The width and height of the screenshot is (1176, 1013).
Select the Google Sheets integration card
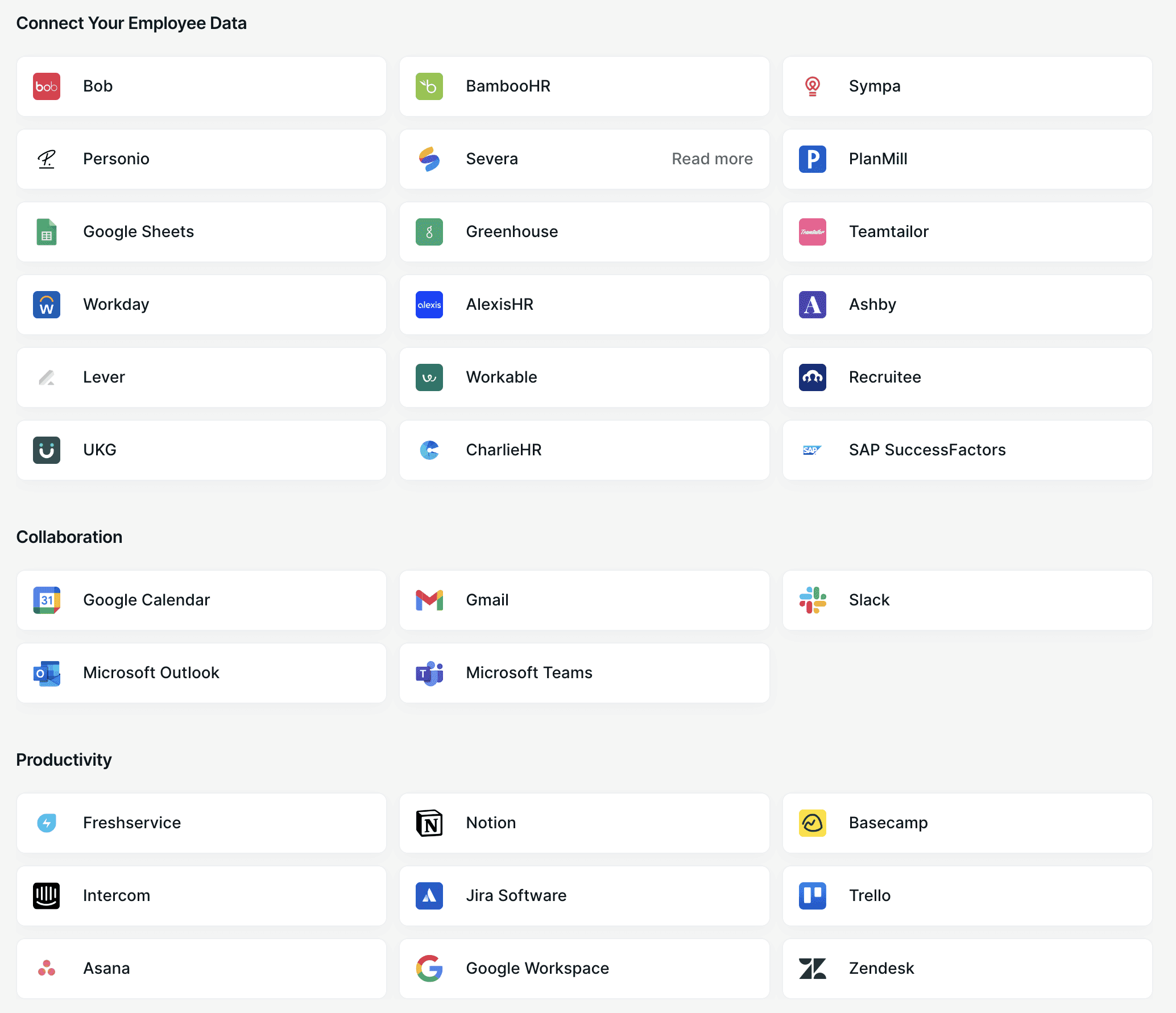click(x=201, y=232)
